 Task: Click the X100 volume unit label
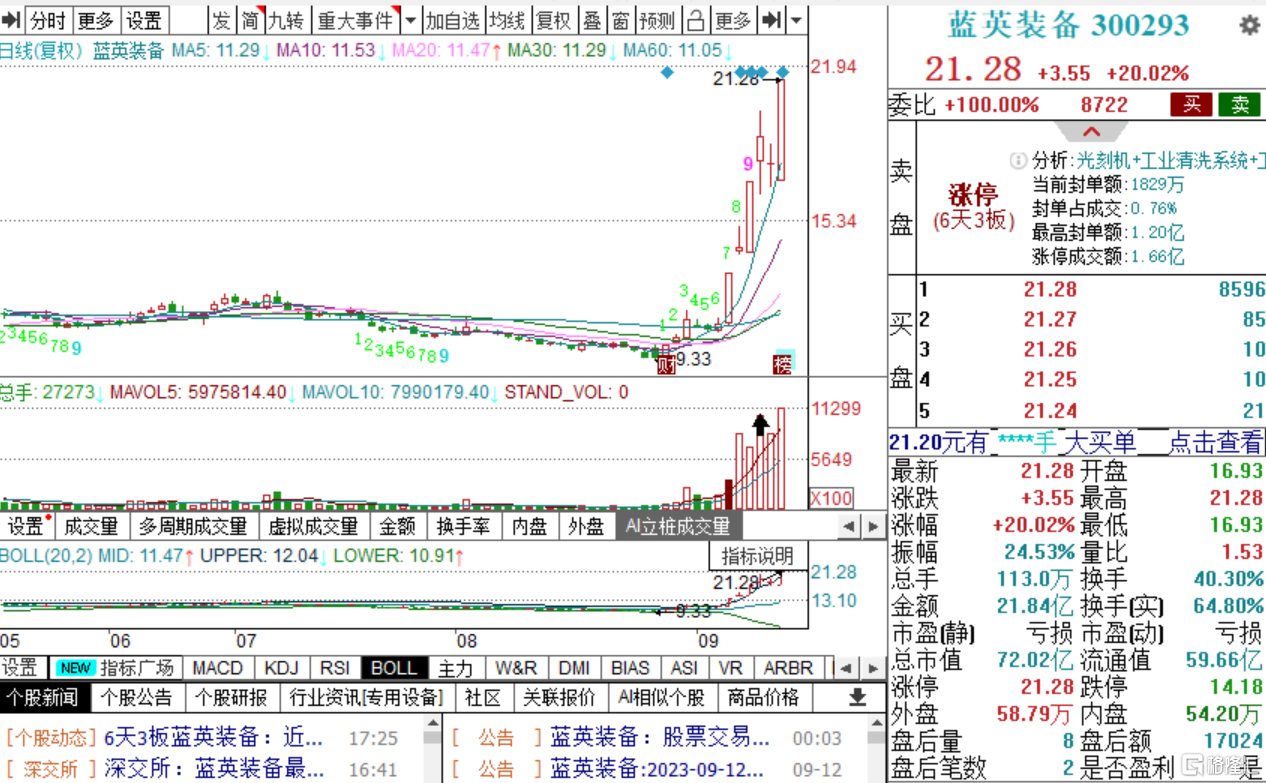[831, 498]
